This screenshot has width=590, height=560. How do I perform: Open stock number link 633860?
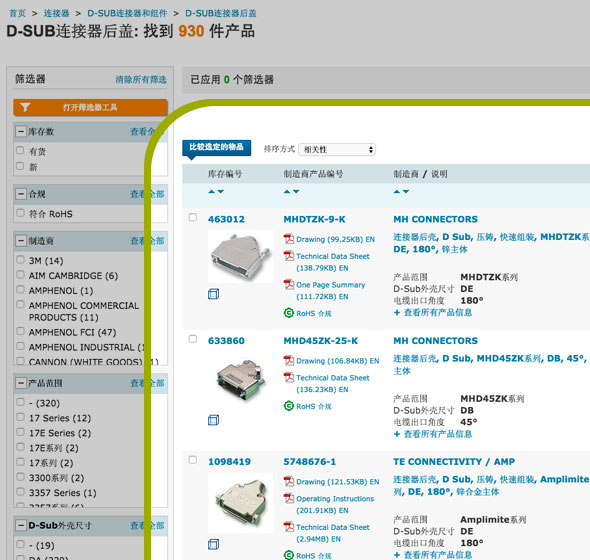(x=226, y=341)
